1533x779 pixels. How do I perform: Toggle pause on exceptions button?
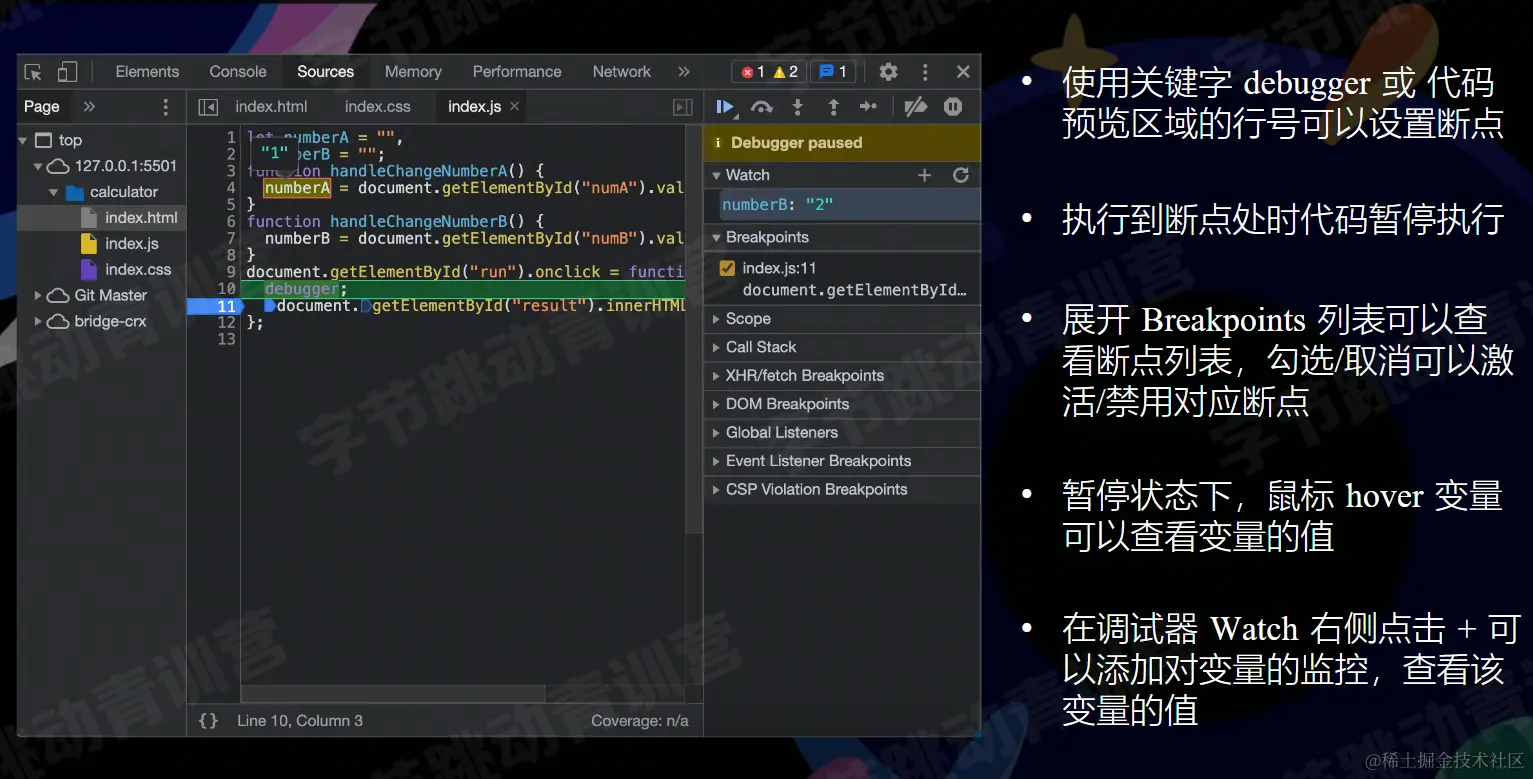coord(953,107)
